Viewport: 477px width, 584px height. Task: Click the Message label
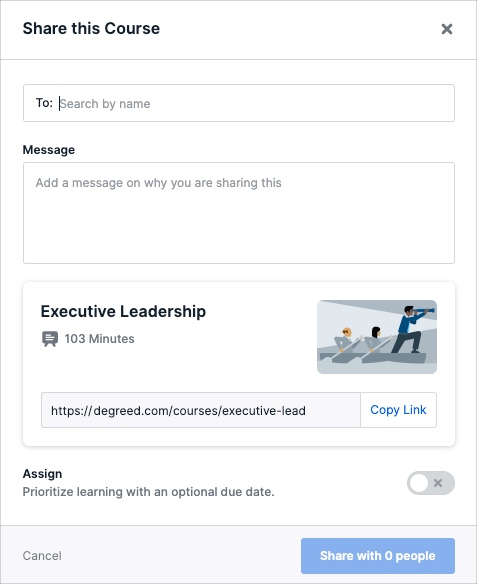click(x=49, y=150)
